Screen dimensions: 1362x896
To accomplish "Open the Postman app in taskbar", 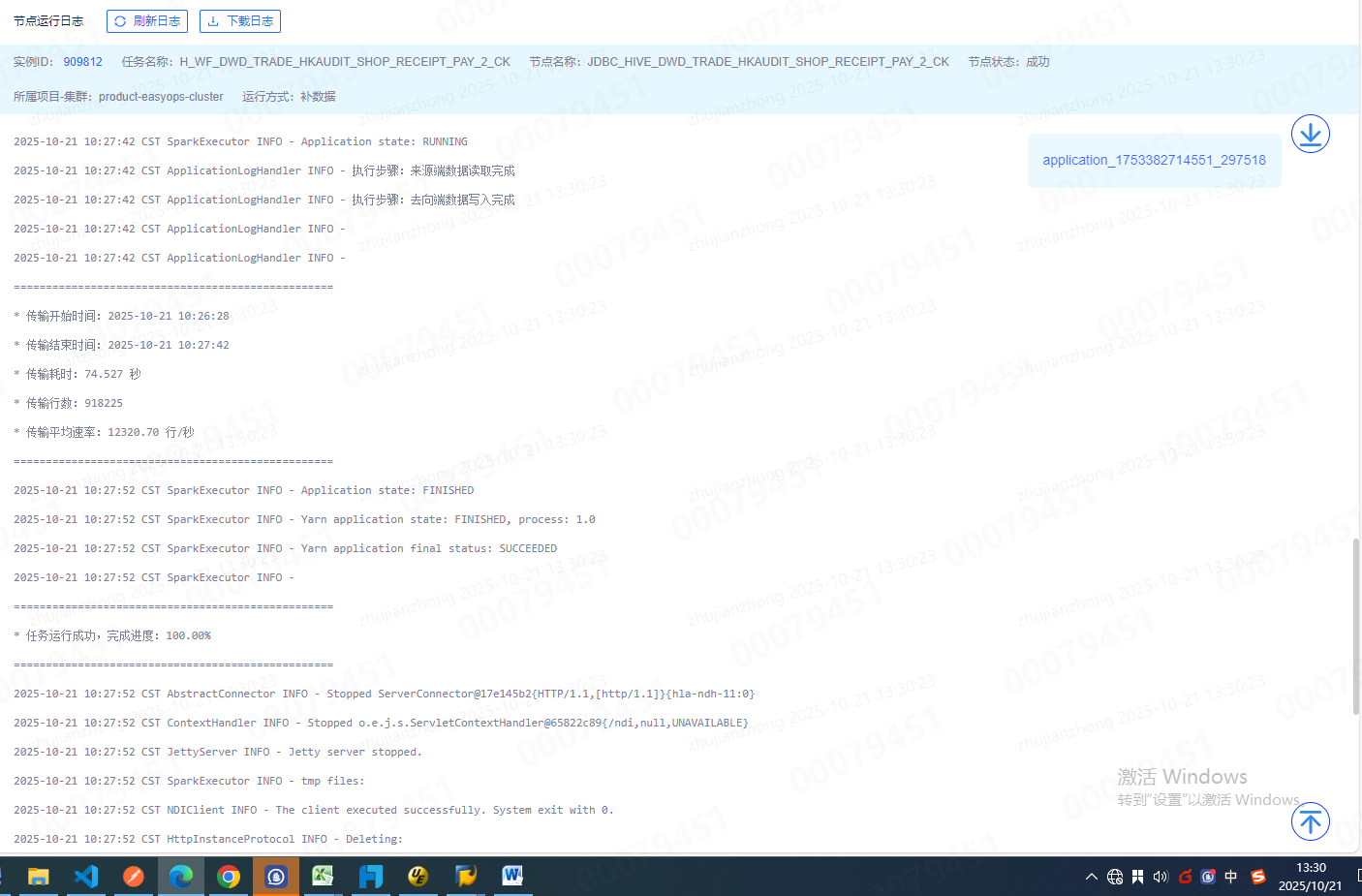I will (134, 877).
